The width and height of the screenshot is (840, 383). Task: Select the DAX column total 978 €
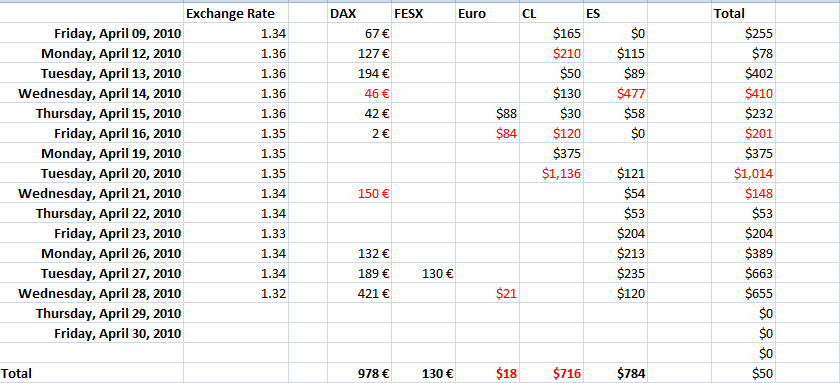coord(358,373)
